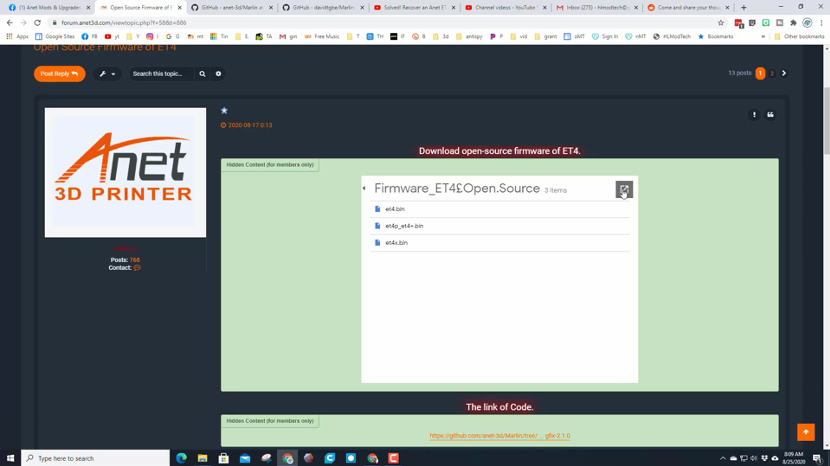Click the post star icon
The image size is (830, 466).
pos(224,111)
